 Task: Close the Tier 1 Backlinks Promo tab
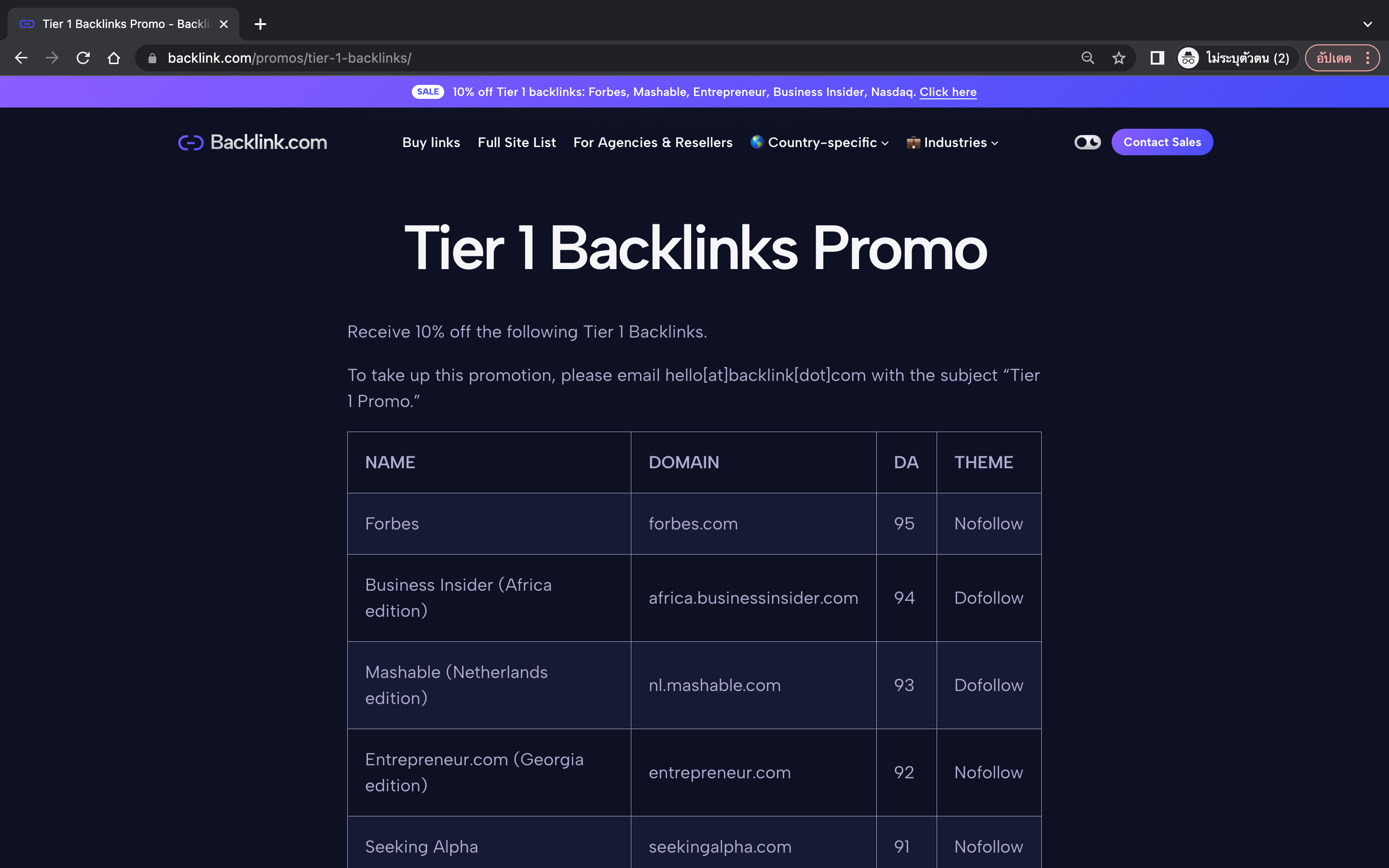click(224, 24)
